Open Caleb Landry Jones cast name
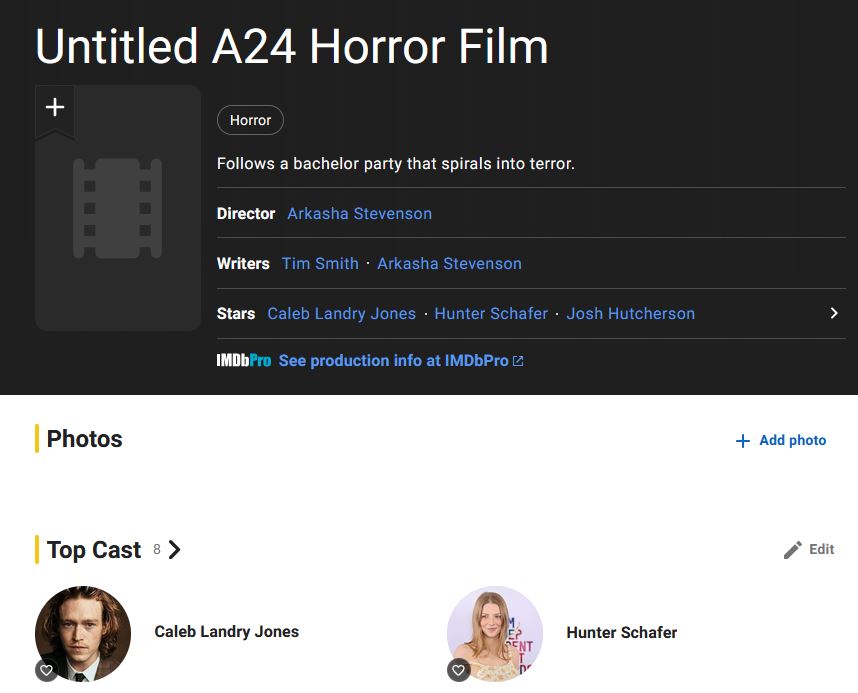 click(227, 632)
